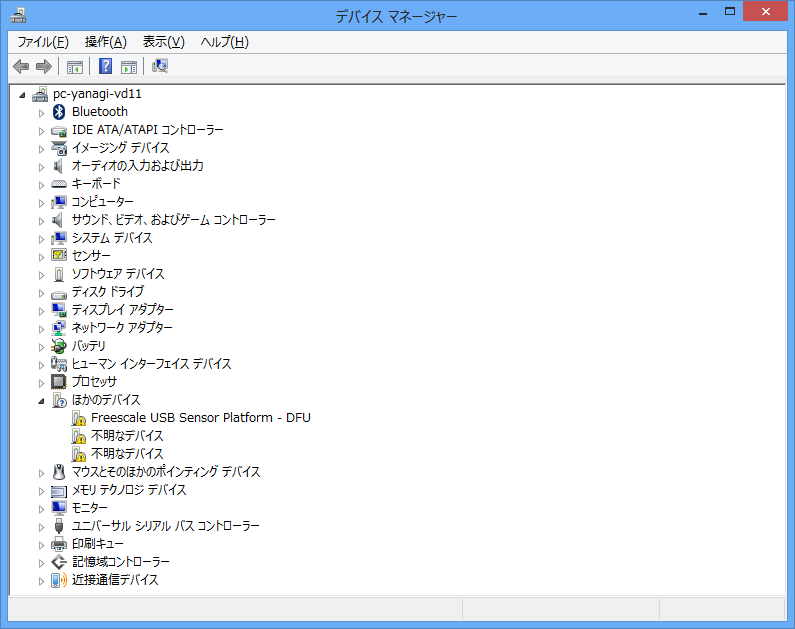Select the ほかのデバイス label
The width and height of the screenshot is (795, 629).
(106, 400)
